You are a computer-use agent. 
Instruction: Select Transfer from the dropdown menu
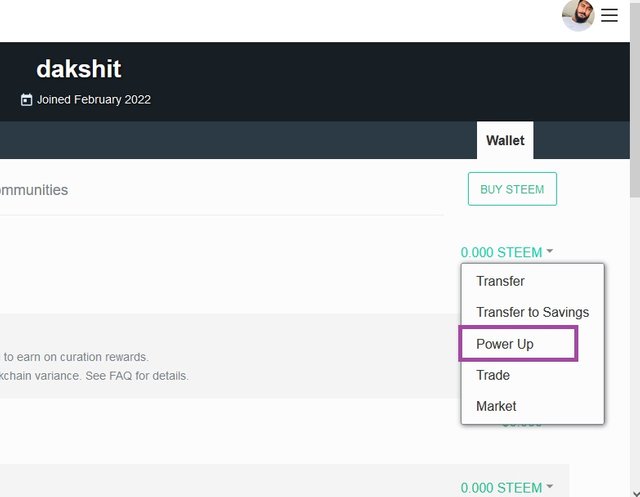(x=500, y=281)
